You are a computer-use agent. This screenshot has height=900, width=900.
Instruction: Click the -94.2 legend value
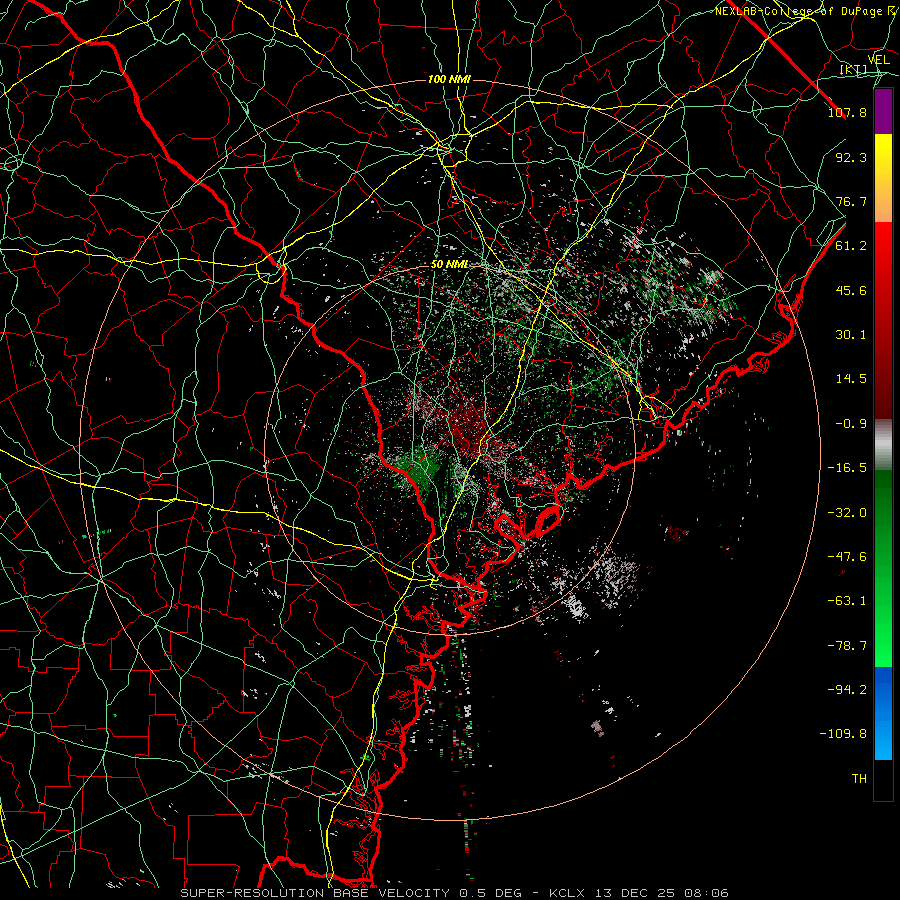847,690
